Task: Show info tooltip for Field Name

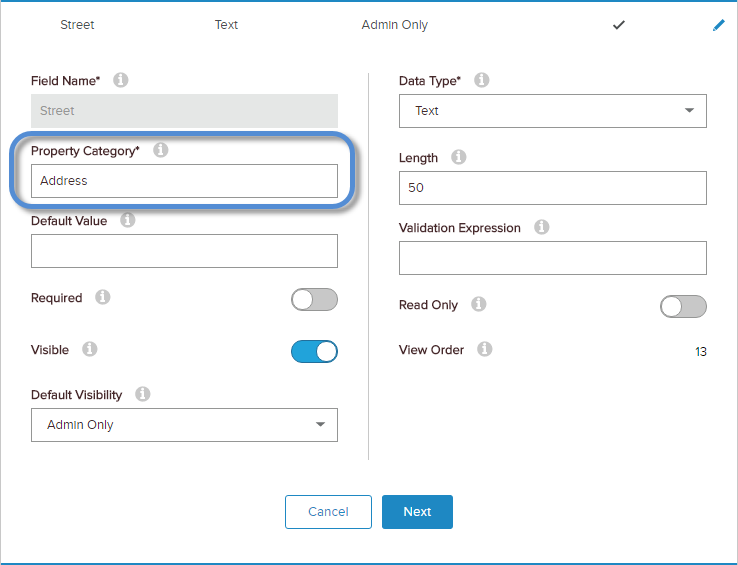Action: [120, 80]
